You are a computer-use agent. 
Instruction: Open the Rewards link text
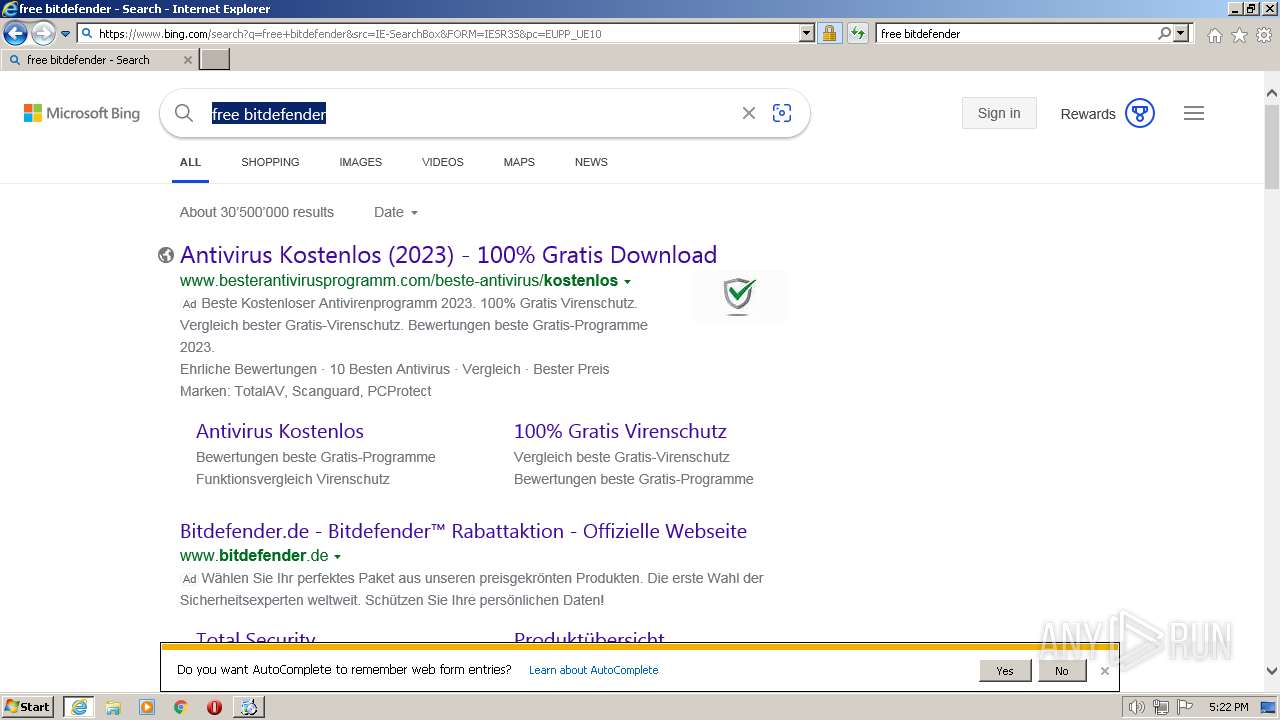click(1088, 114)
